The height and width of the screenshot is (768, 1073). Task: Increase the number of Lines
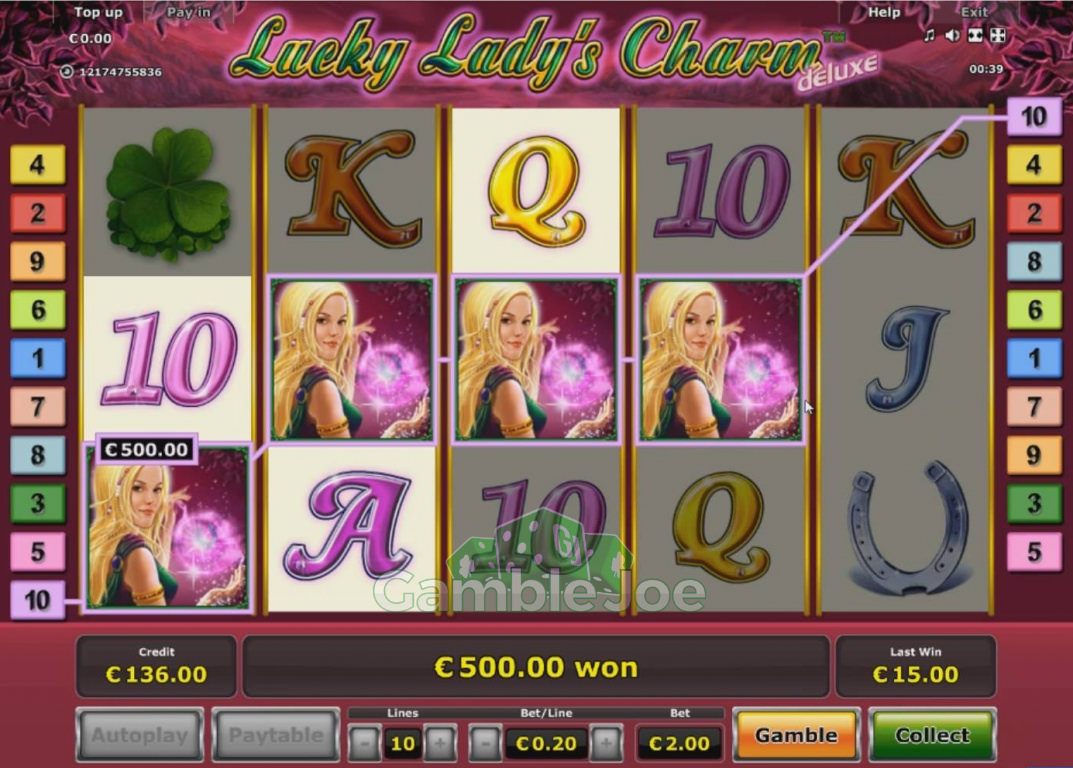pos(440,743)
